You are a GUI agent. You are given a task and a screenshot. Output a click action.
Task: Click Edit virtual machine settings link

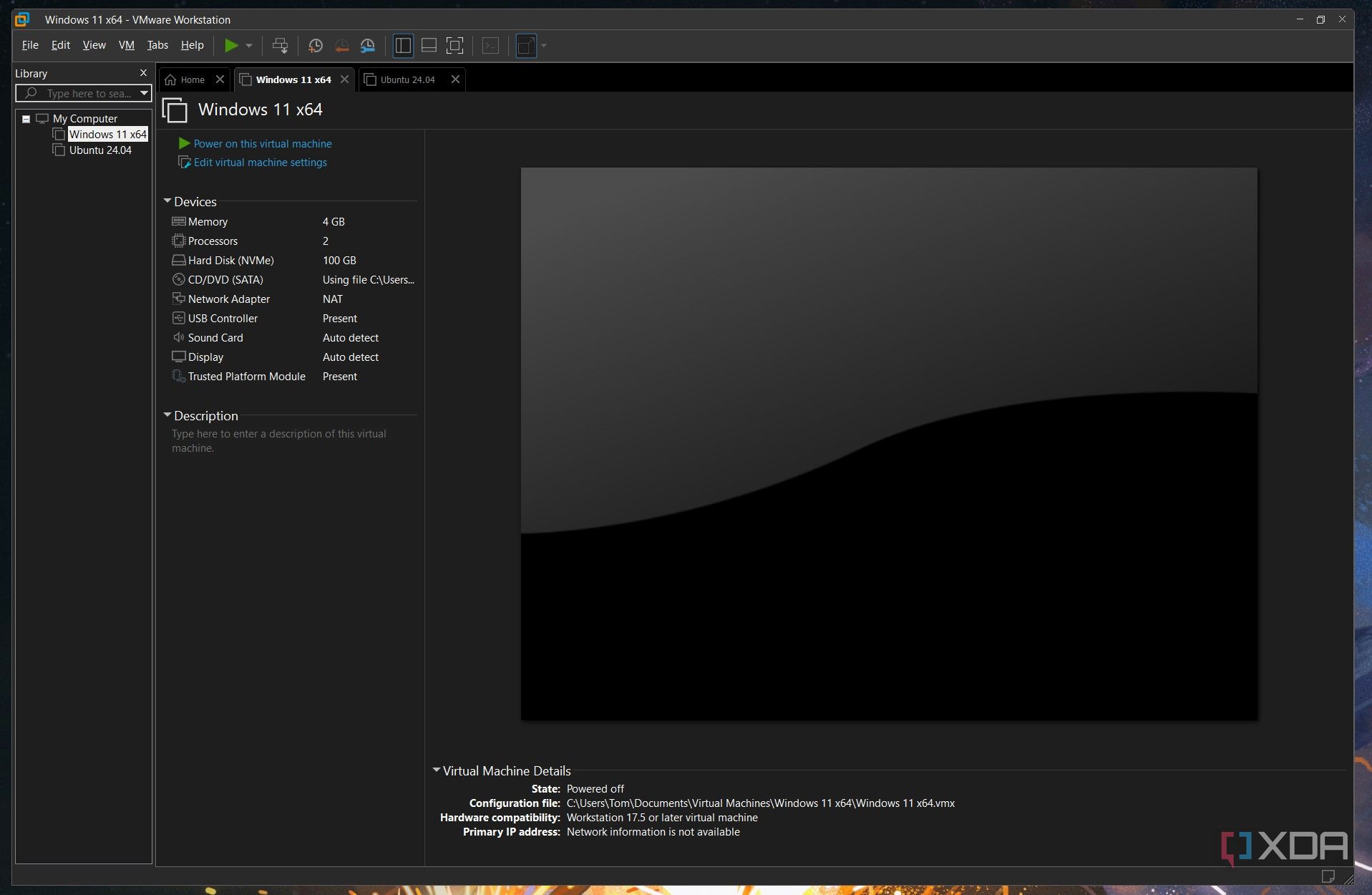click(x=261, y=163)
